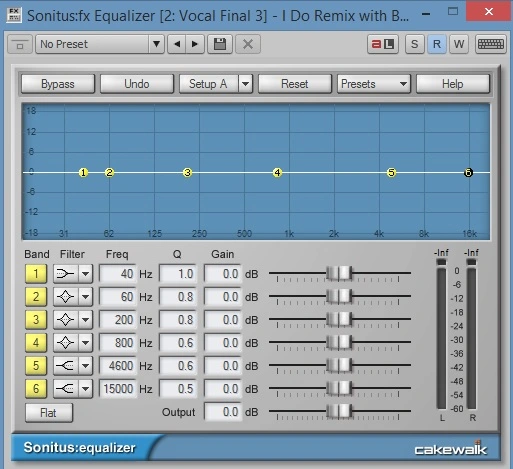Open band 5 filter type dropdown
The image size is (513, 469).
click(x=86, y=366)
